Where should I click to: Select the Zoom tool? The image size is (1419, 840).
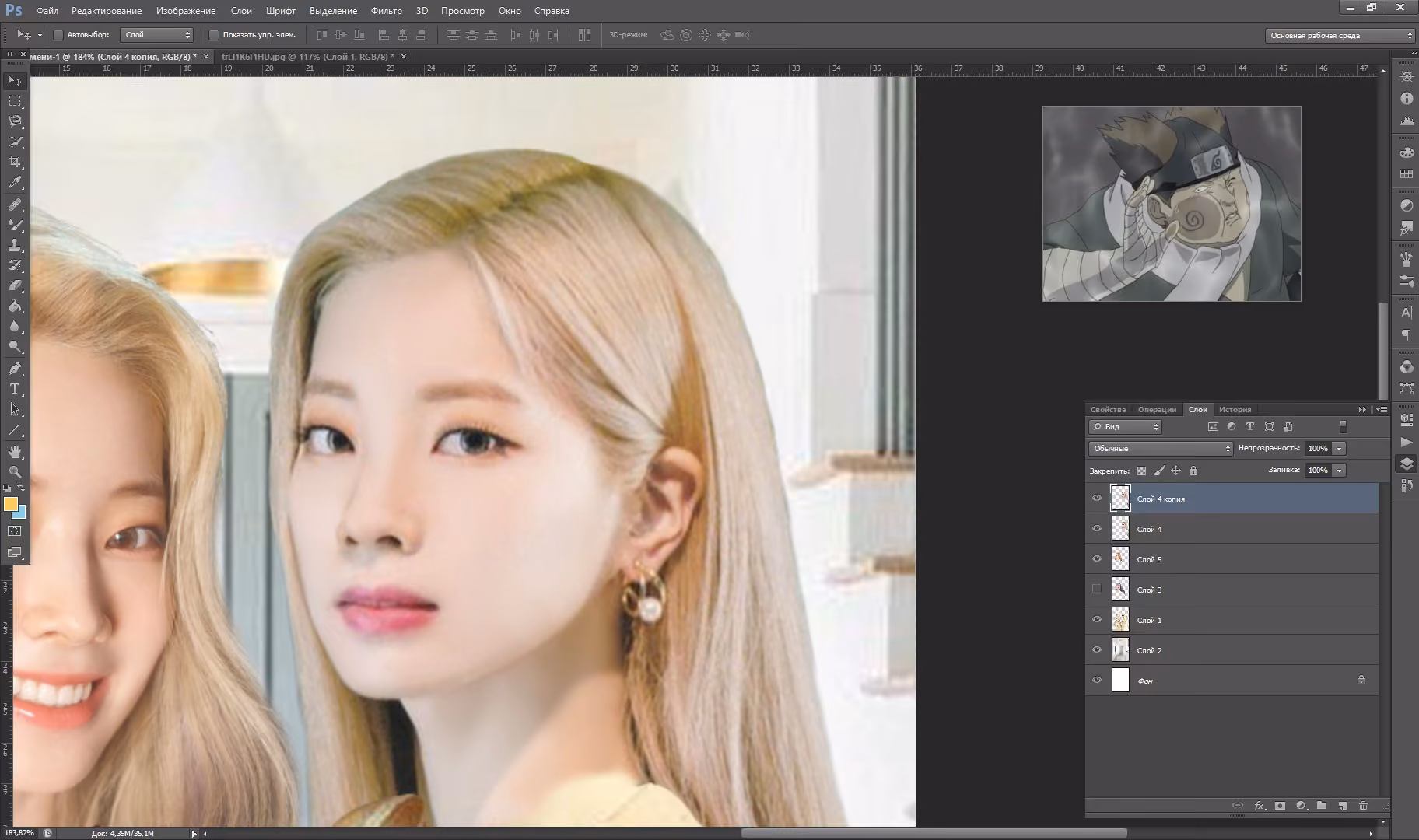point(15,472)
